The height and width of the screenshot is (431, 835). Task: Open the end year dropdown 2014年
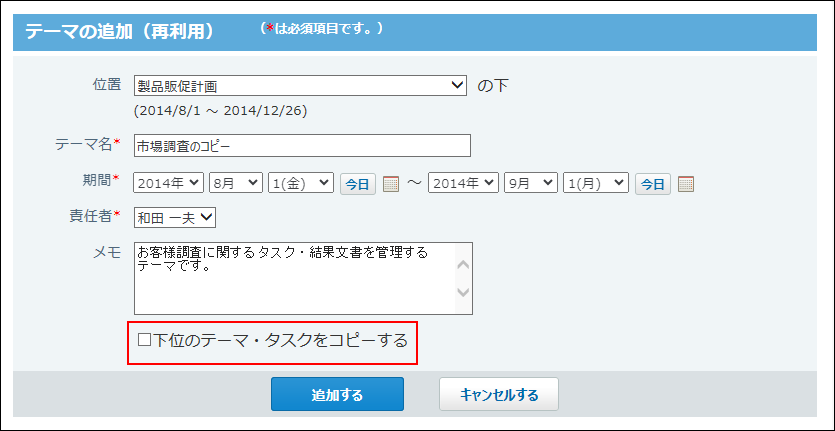click(463, 183)
